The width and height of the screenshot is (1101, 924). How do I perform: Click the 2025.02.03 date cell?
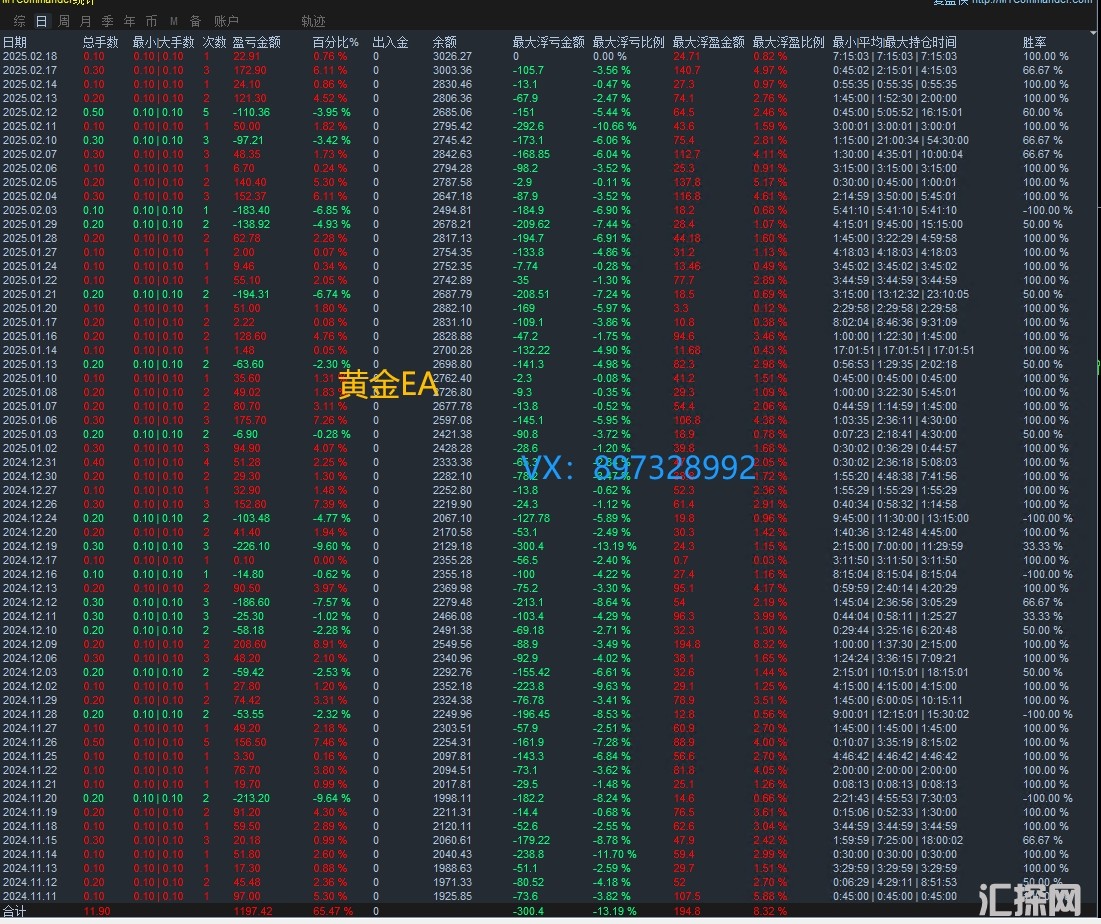pos(30,211)
